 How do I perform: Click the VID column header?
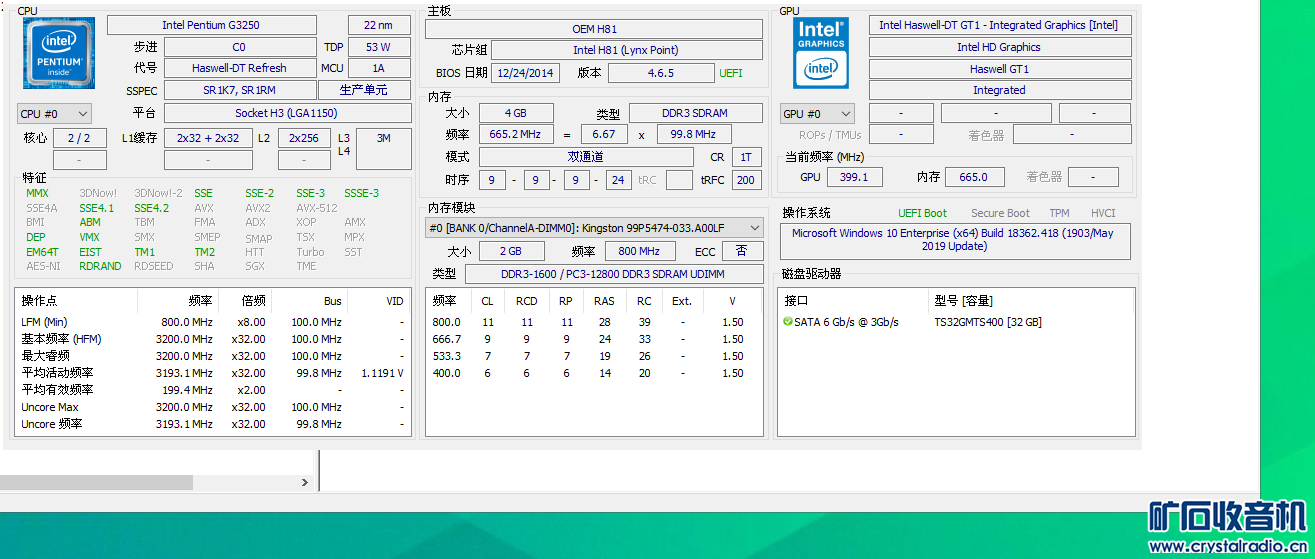tap(394, 301)
